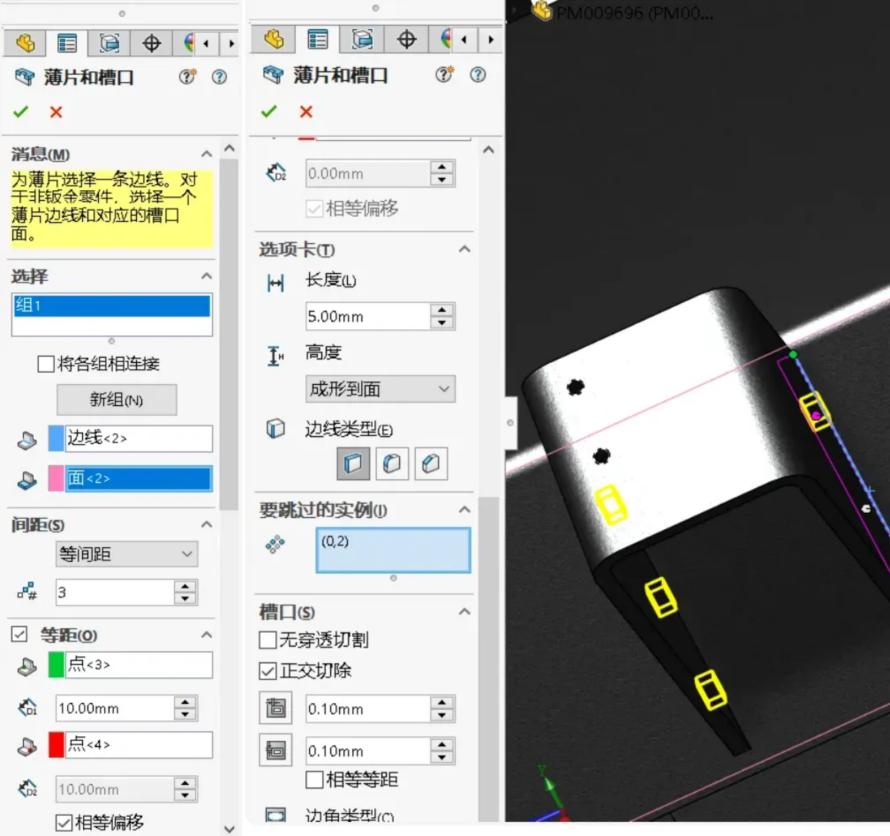Click the tab edge selection icon

(x=27, y=439)
